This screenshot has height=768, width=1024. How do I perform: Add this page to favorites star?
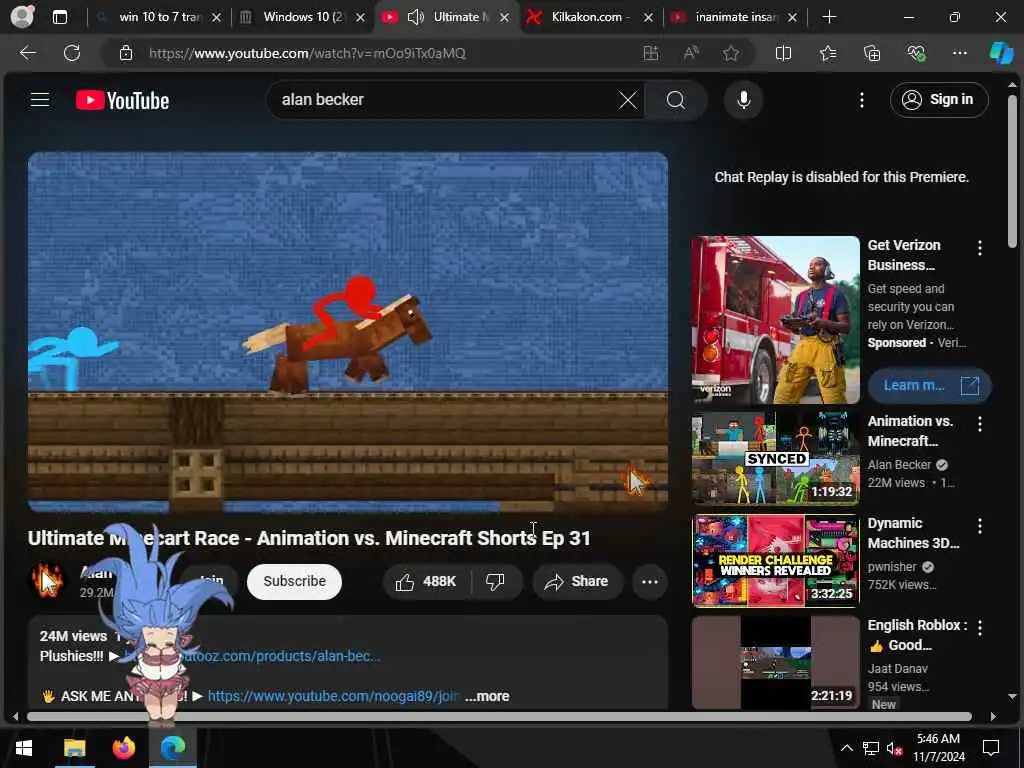(730, 53)
